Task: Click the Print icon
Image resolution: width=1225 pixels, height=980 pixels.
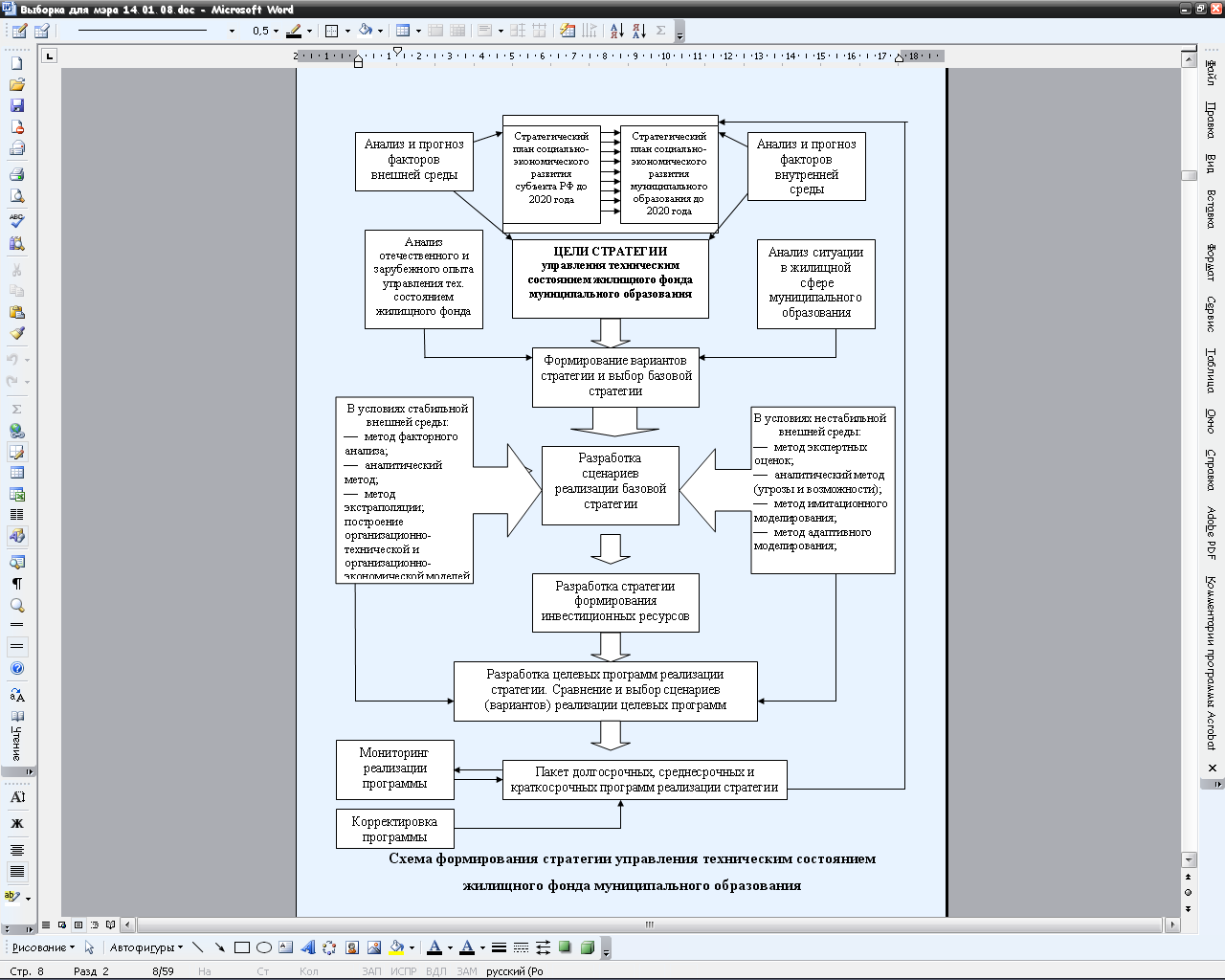Action: [16, 174]
